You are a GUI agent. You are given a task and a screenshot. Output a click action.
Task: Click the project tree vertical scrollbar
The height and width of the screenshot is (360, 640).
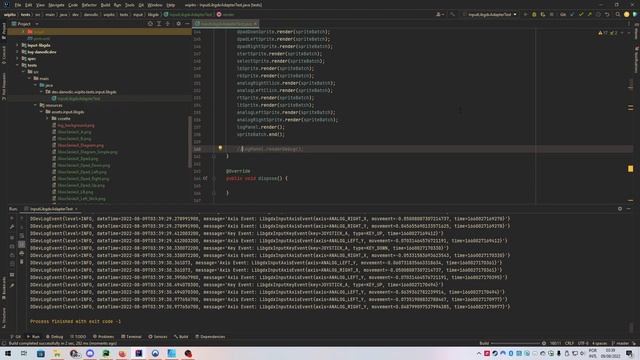tap(190, 142)
